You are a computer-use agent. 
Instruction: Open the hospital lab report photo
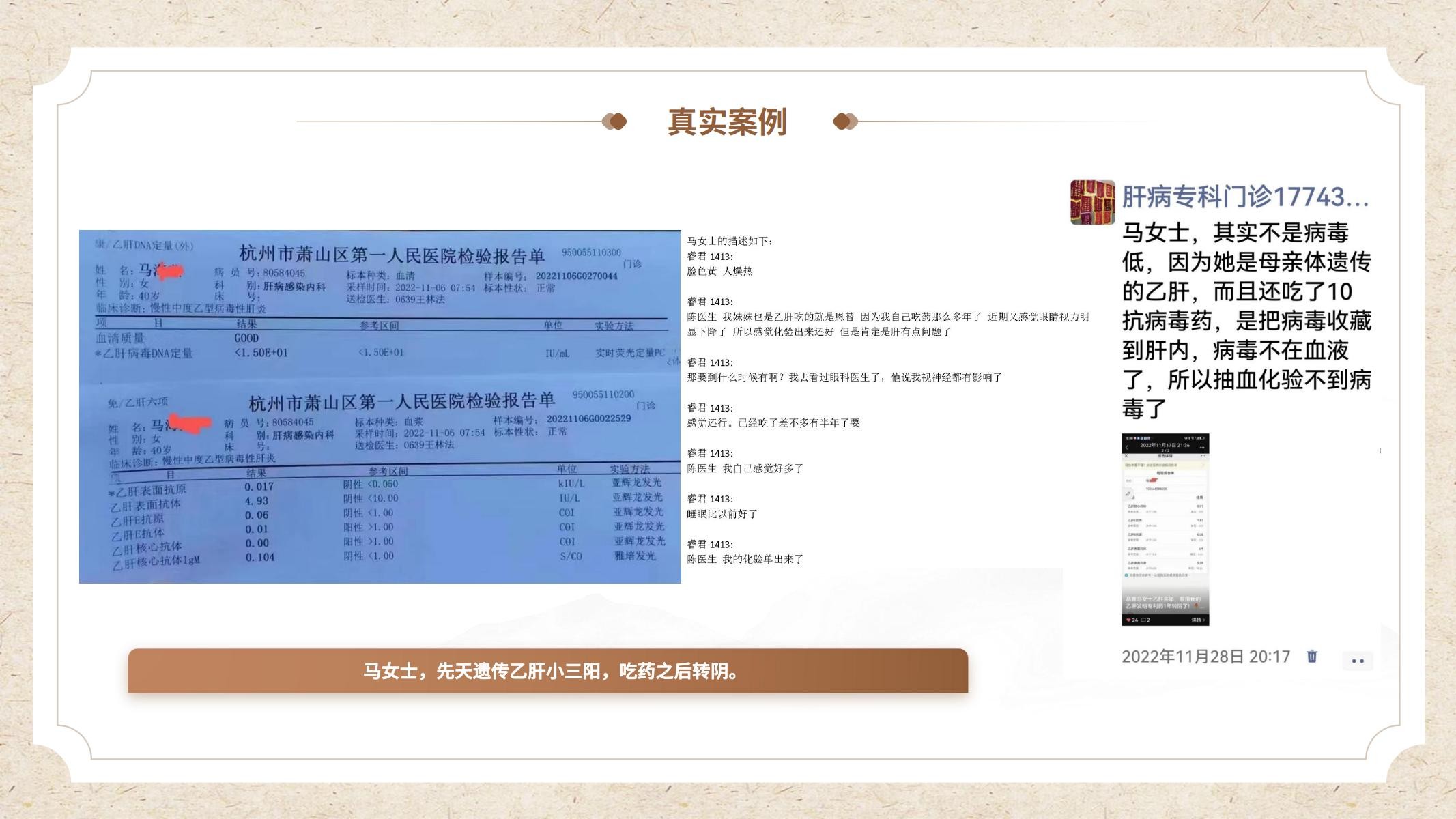pyautogui.click(x=380, y=407)
